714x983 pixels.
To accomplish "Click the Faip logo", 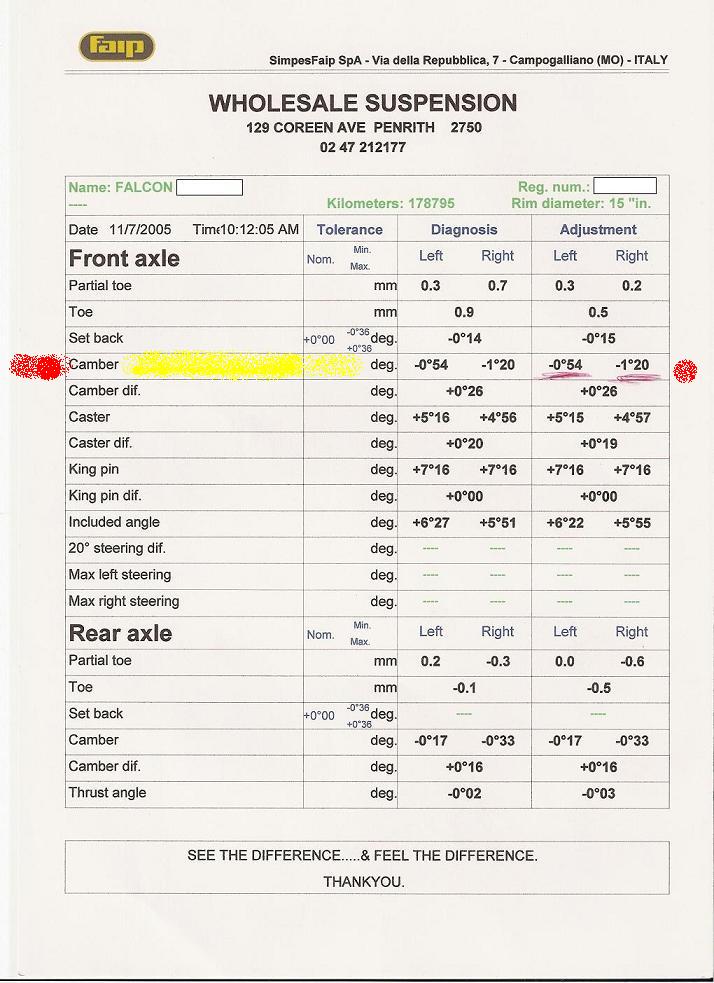I will (x=117, y=46).
